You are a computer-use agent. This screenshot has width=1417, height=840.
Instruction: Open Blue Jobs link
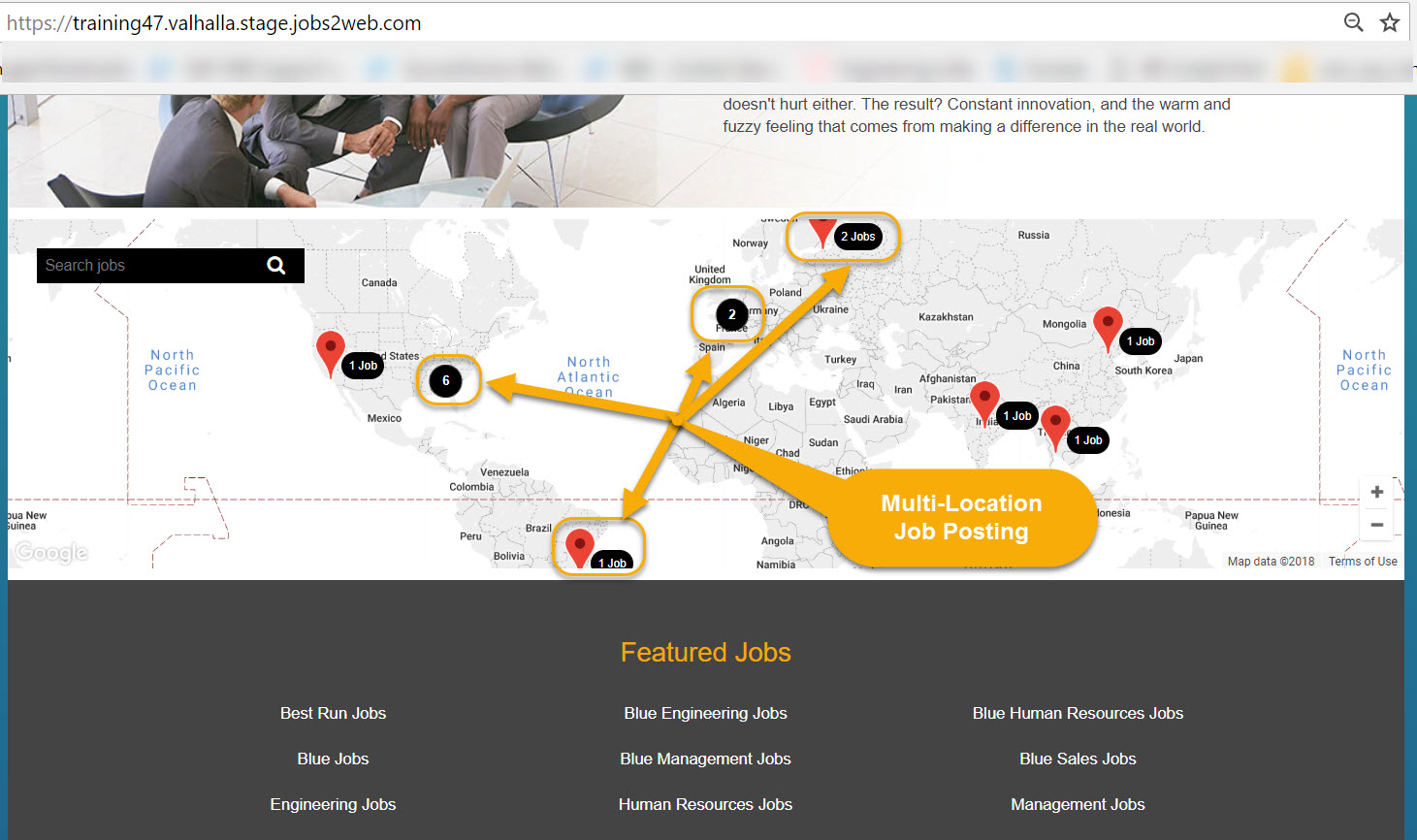[x=333, y=759]
